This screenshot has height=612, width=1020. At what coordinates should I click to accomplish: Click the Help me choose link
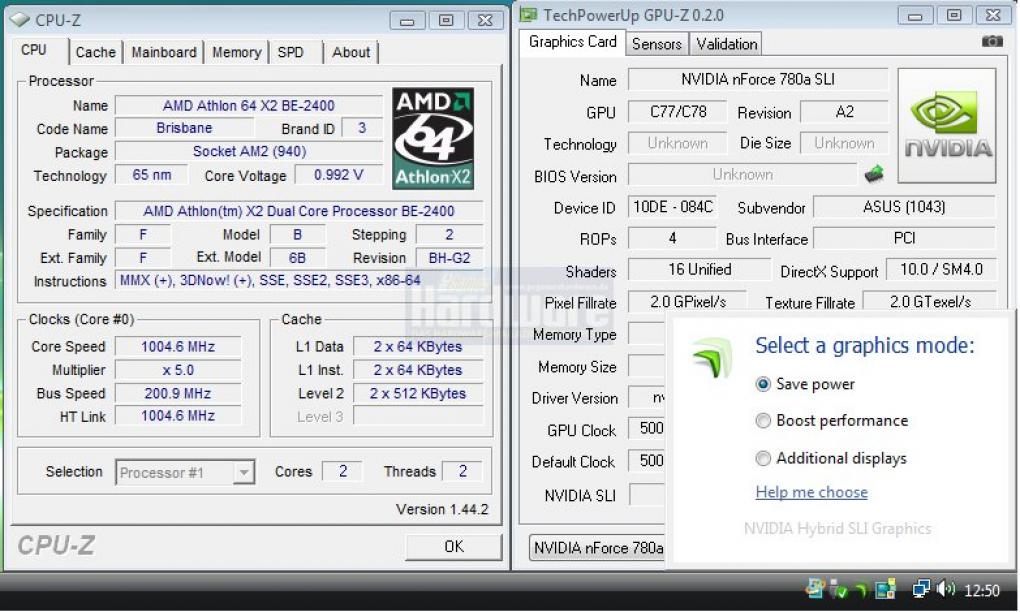click(x=811, y=492)
